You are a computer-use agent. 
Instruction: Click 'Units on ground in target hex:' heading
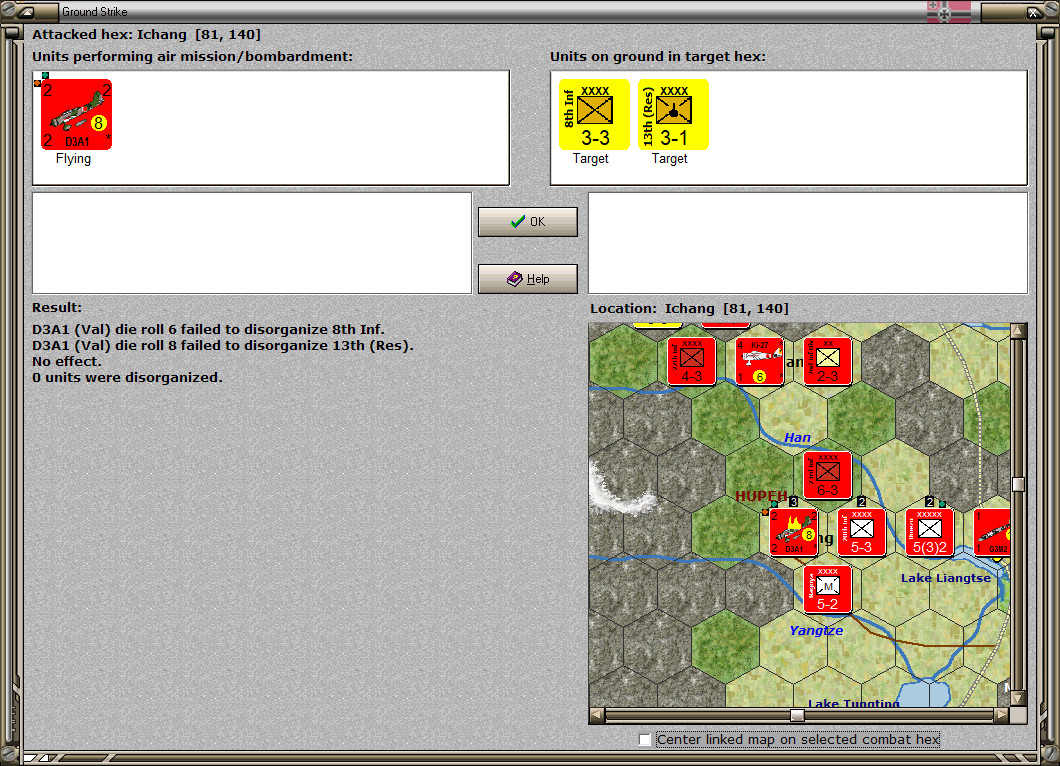pyautogui.click(x=658, y=57)
